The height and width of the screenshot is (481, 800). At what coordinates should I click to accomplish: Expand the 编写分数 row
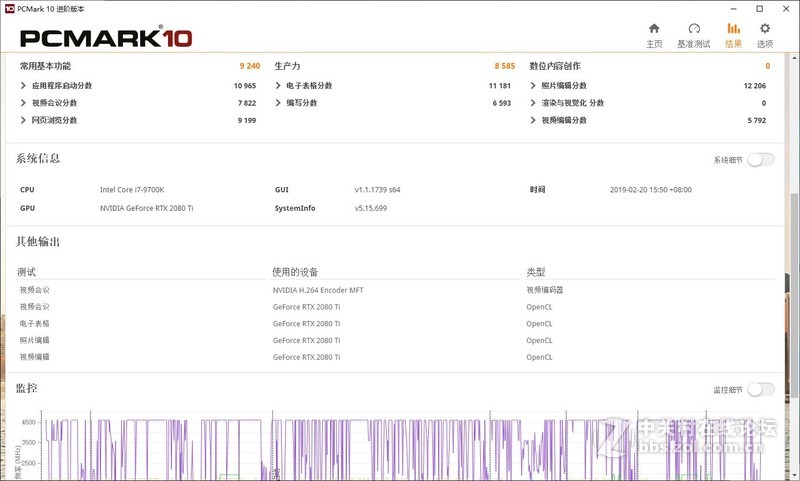pos(278,103)
